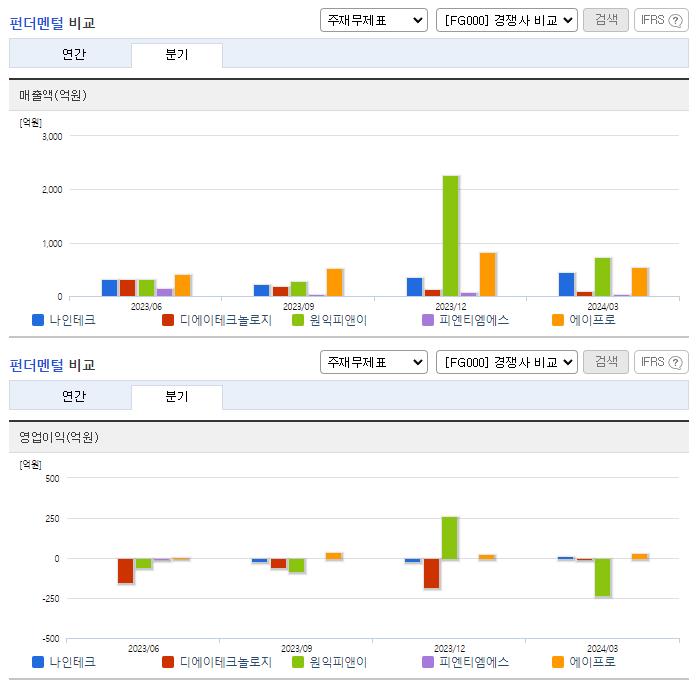Click the tall green 2023/12 revenue bar

click(x=451, y=236)
